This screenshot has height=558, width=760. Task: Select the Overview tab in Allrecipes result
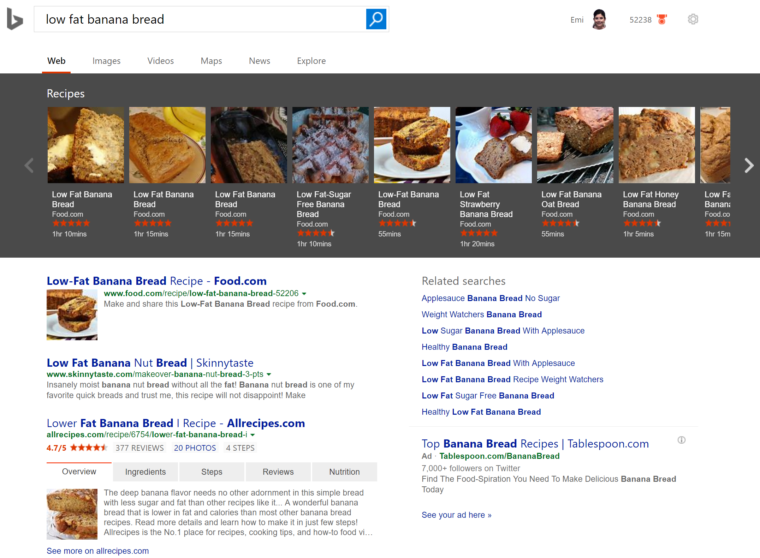click(79, 472)
